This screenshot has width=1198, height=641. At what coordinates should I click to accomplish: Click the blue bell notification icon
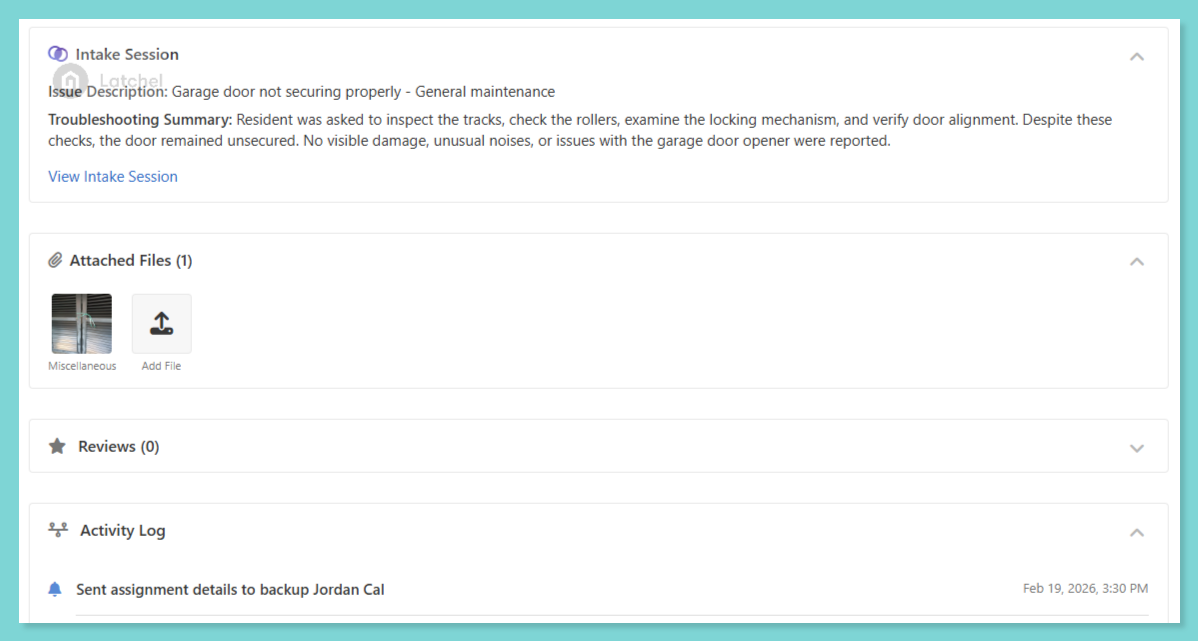click(x=55, y=589)
